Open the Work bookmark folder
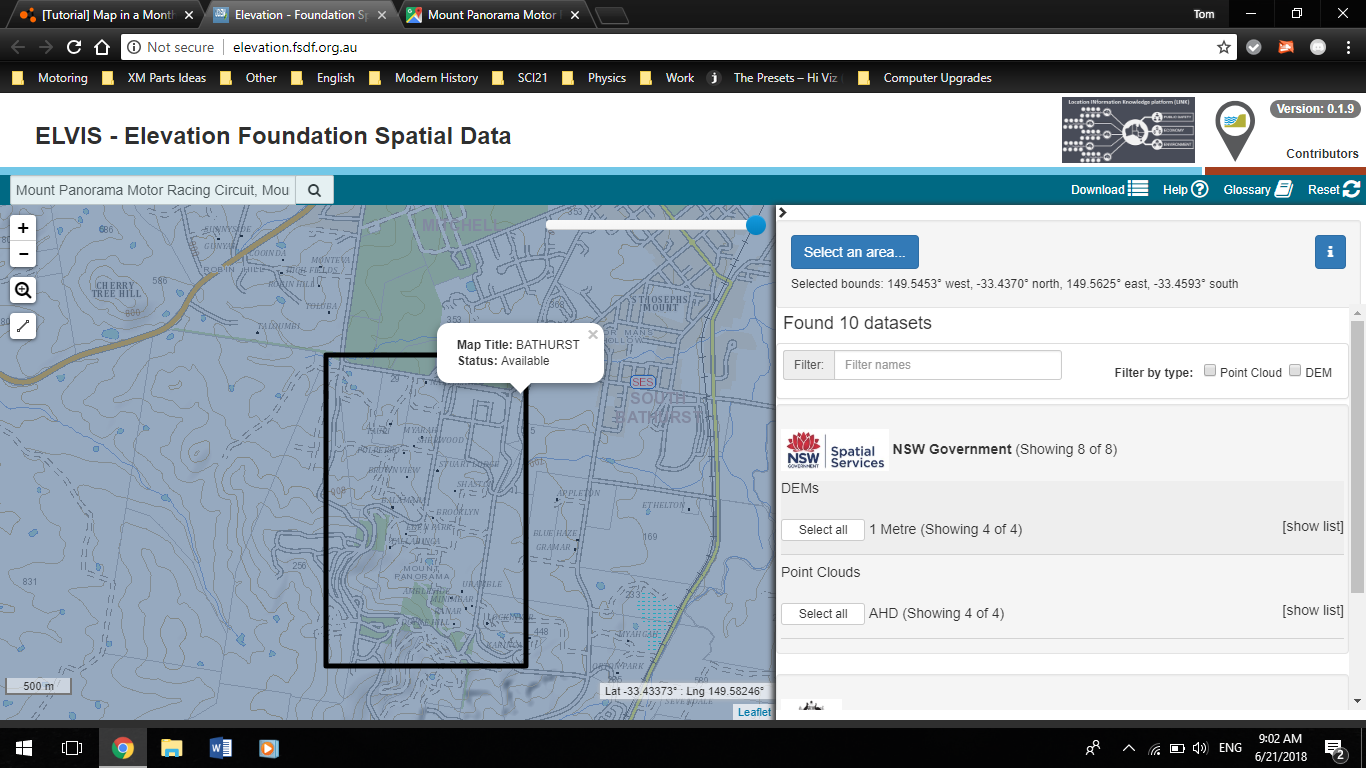1366x768 pixels. pos(669,78)
